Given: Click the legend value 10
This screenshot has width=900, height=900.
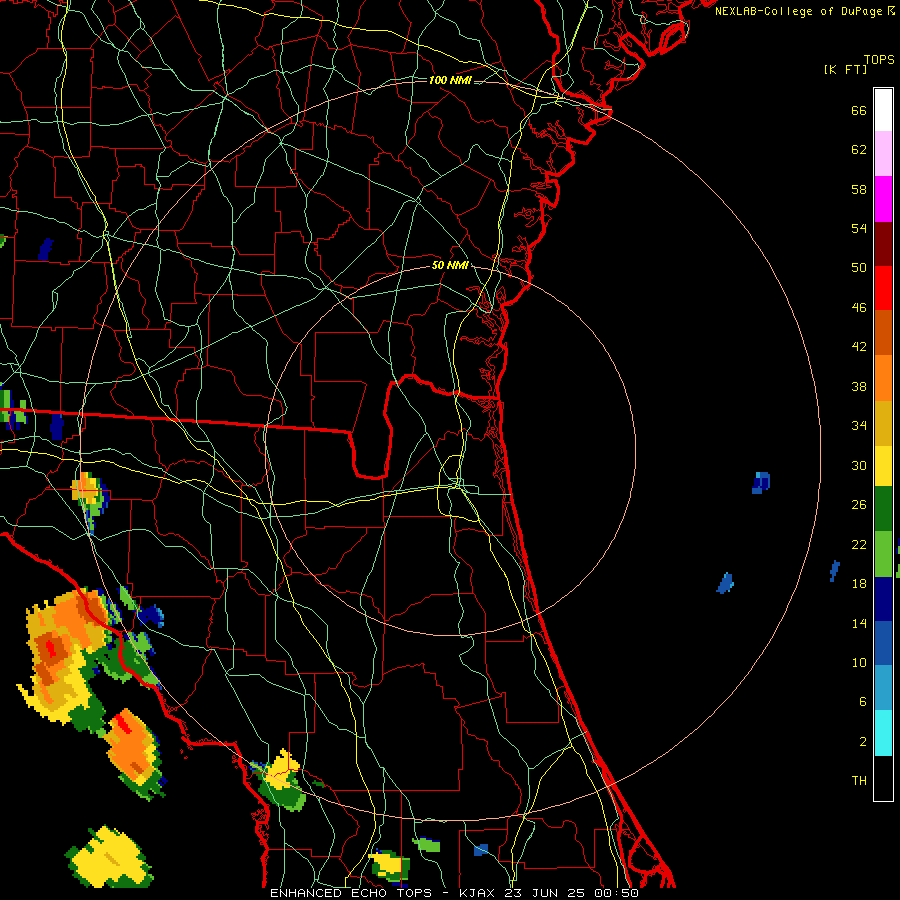Looking at the screenshot, I should [859, 662].
